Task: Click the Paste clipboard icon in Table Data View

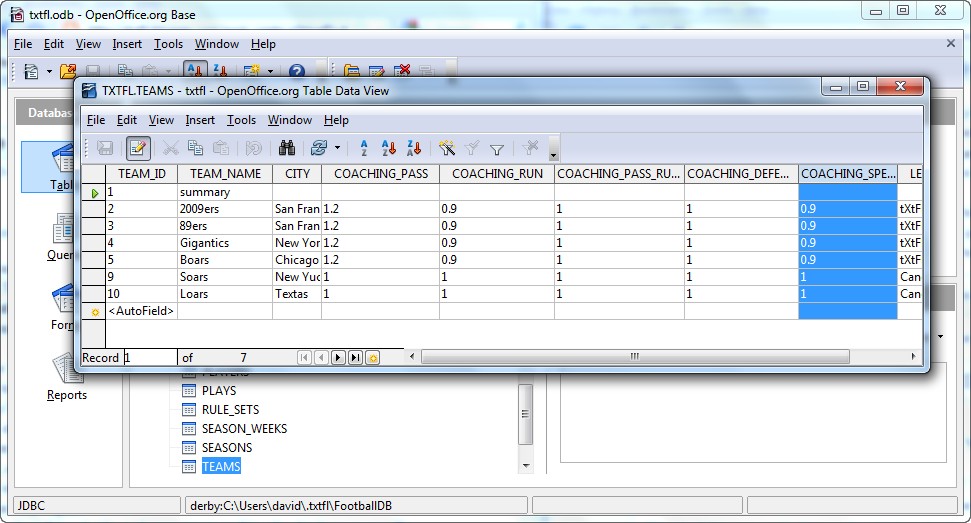Action: click(221, 148)
